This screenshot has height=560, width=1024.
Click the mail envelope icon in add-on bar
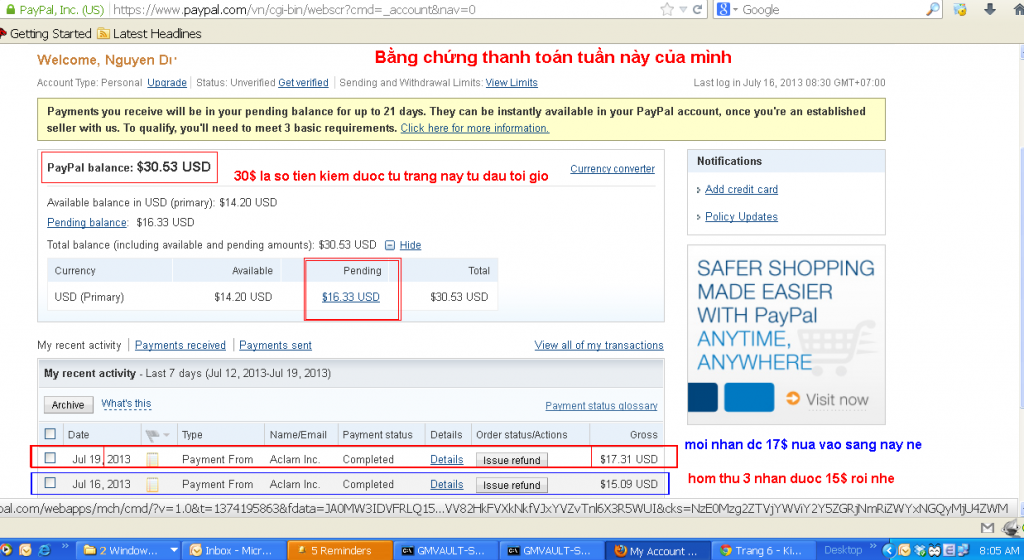987,527
